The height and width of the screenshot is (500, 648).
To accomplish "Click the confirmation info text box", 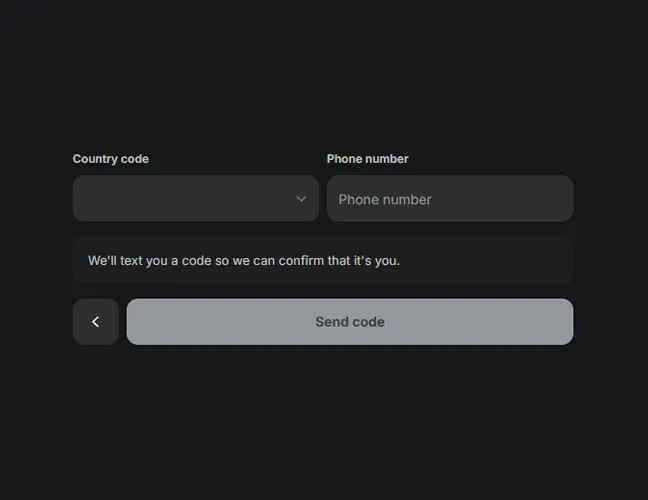I will 322,261.
